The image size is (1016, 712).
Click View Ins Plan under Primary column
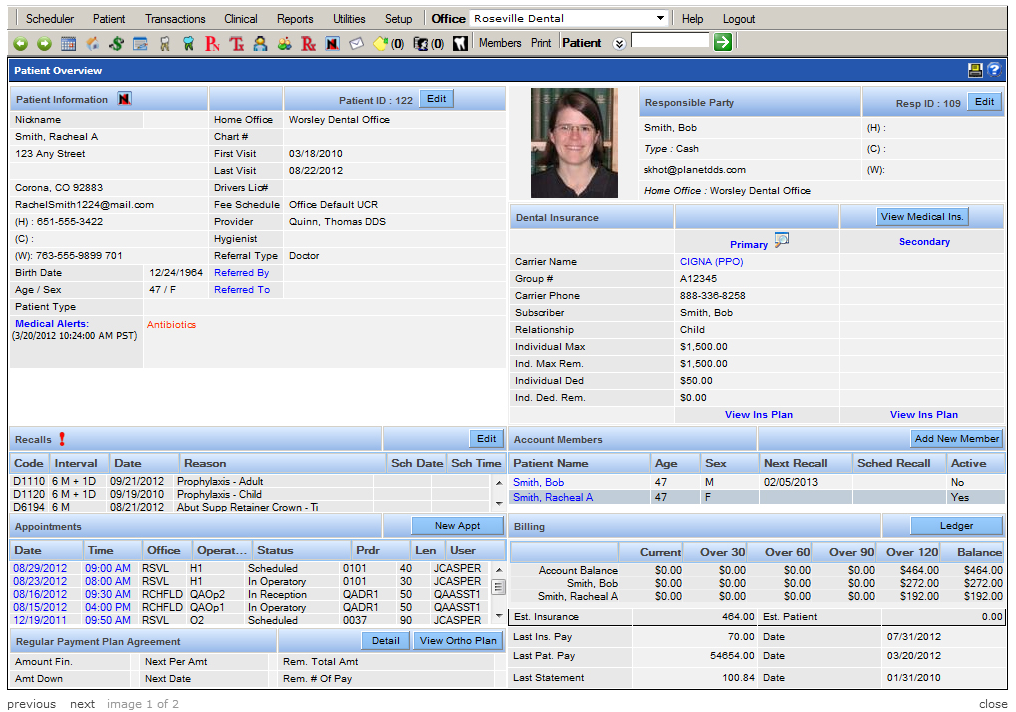759,415
